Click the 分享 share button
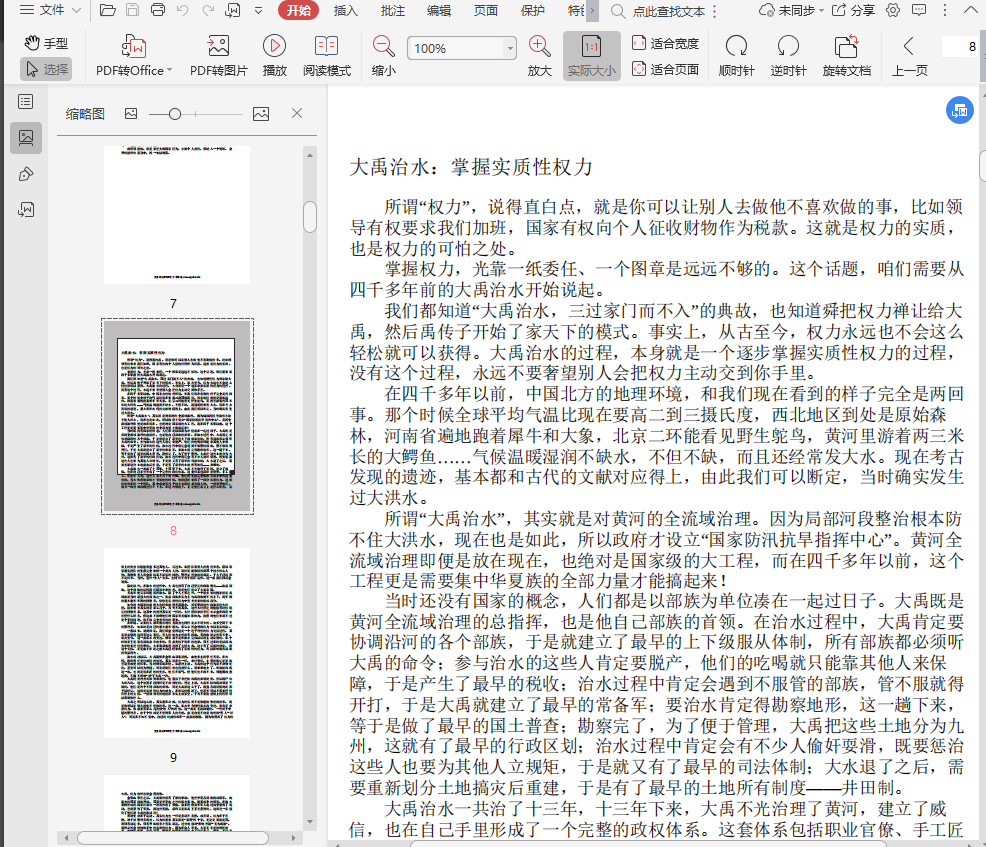 pyautogui.click(x=853, y=11)
